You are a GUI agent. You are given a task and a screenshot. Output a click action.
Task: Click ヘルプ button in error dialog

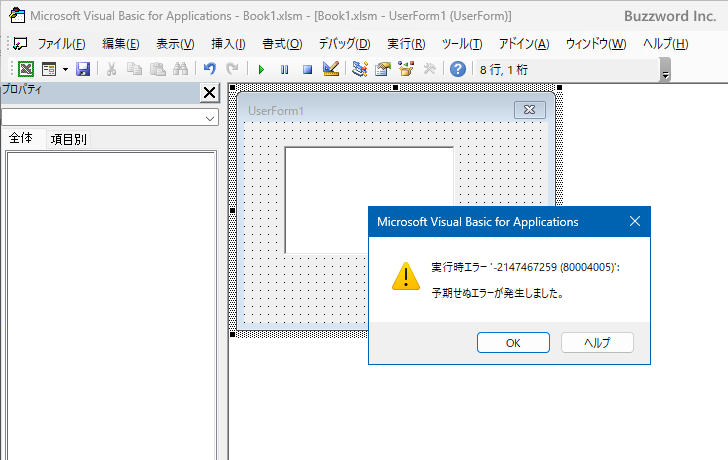coord(597,343)
